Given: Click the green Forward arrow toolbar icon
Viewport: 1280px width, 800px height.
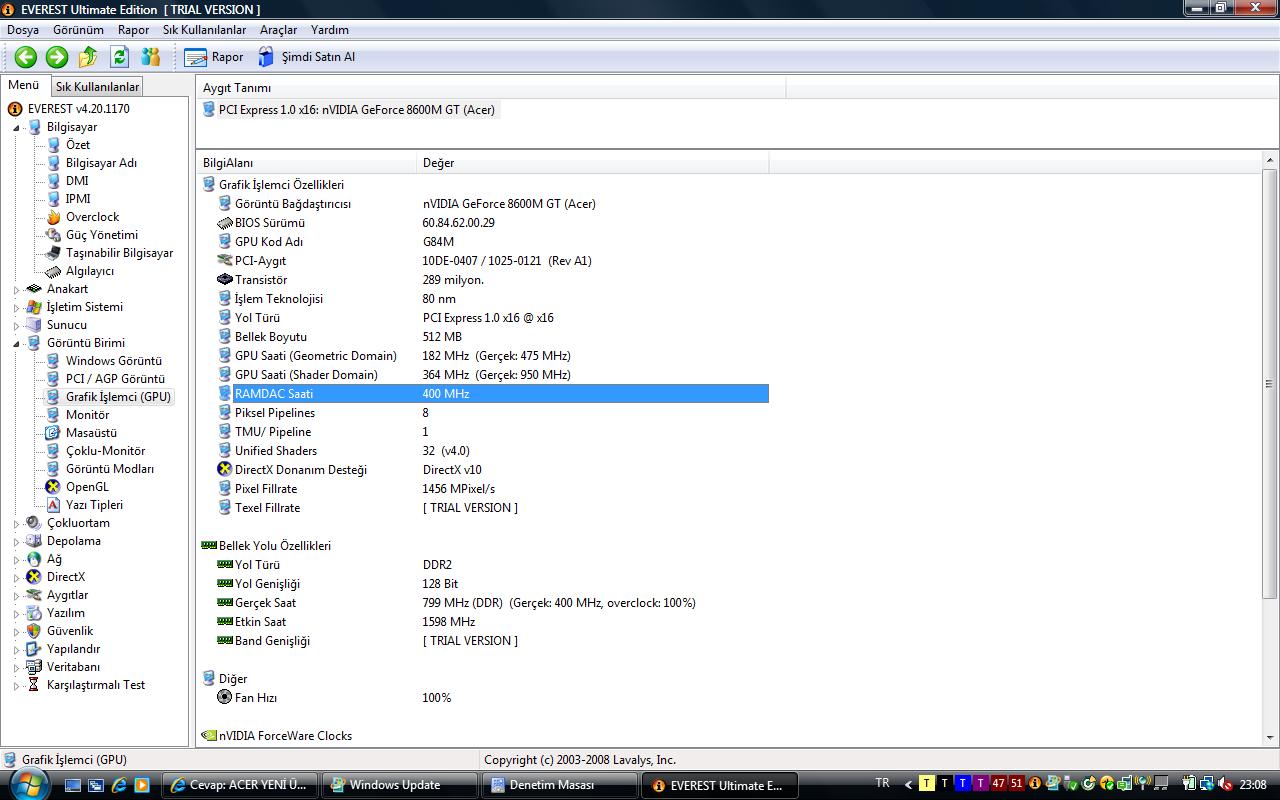Looking at the screenshot, I should point(57,57).
